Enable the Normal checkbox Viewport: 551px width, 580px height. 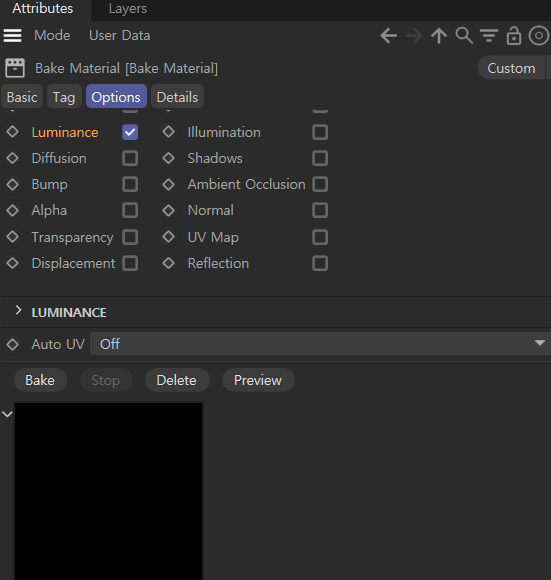pos(320,210)
